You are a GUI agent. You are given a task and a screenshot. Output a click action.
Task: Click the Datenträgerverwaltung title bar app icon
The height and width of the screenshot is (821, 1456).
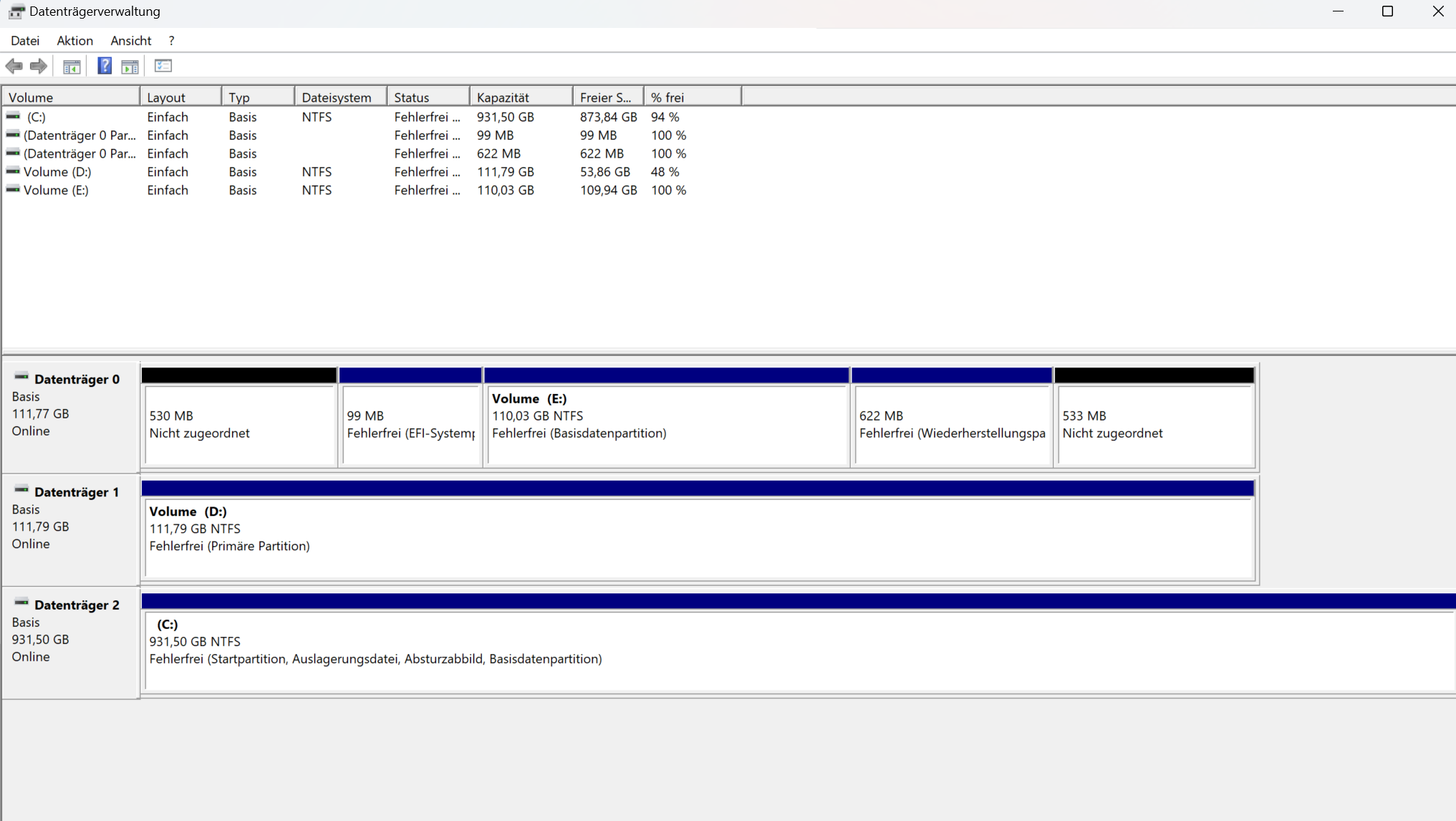[16, 11]
